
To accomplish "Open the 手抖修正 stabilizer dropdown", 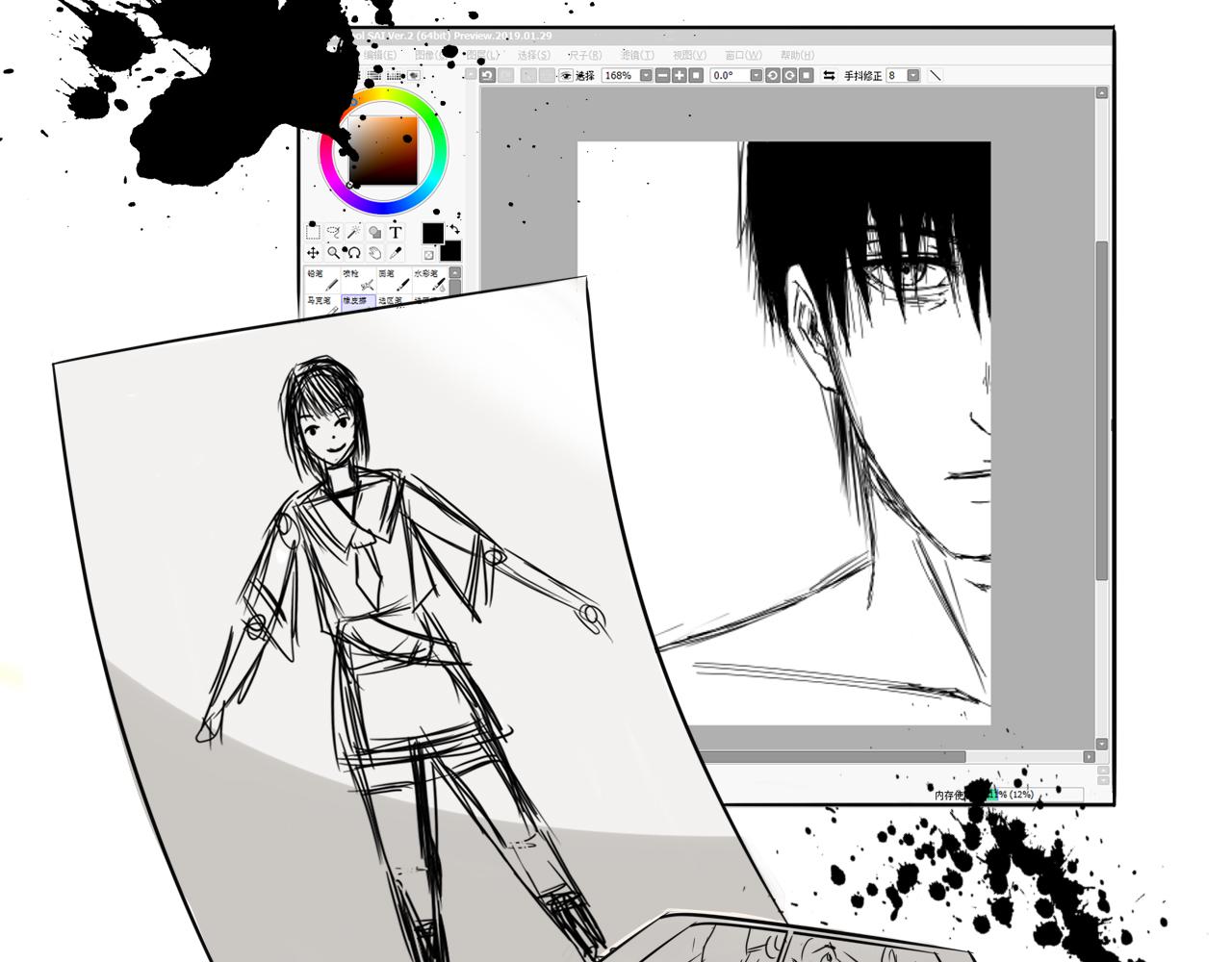I will point(913,75).
